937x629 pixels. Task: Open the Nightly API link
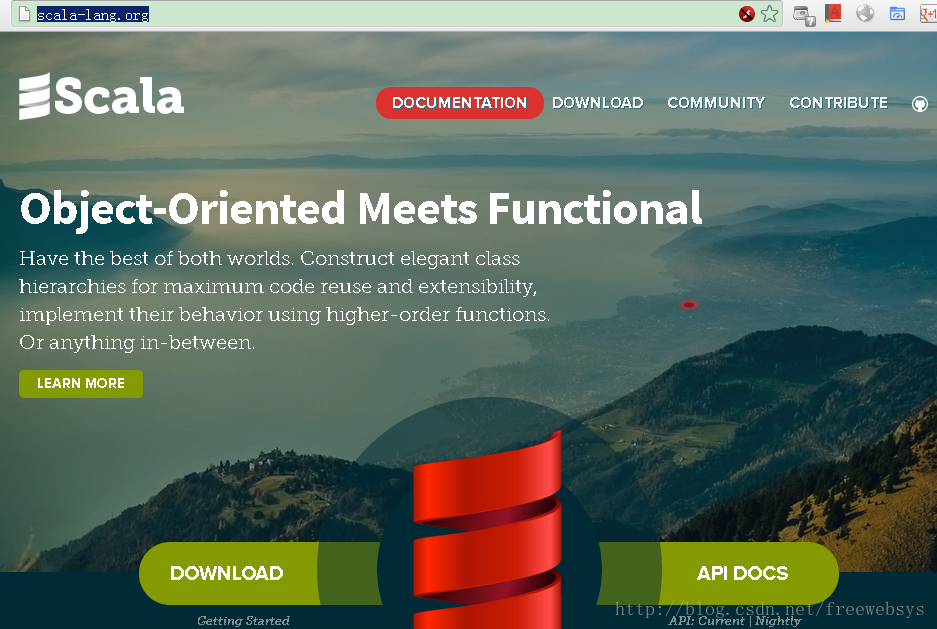[778, 621]
